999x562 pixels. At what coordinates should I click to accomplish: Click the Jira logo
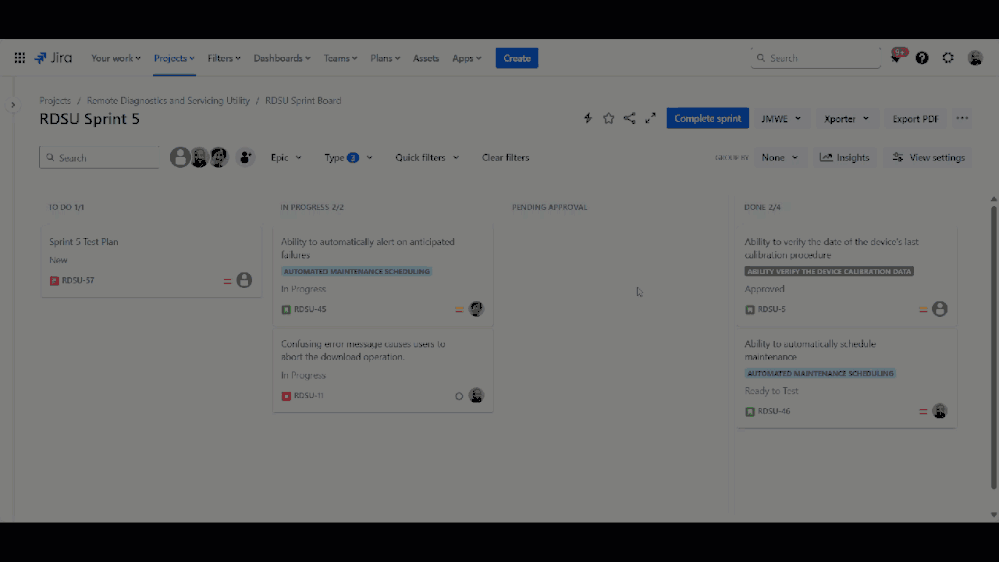[x=53, y=58]
